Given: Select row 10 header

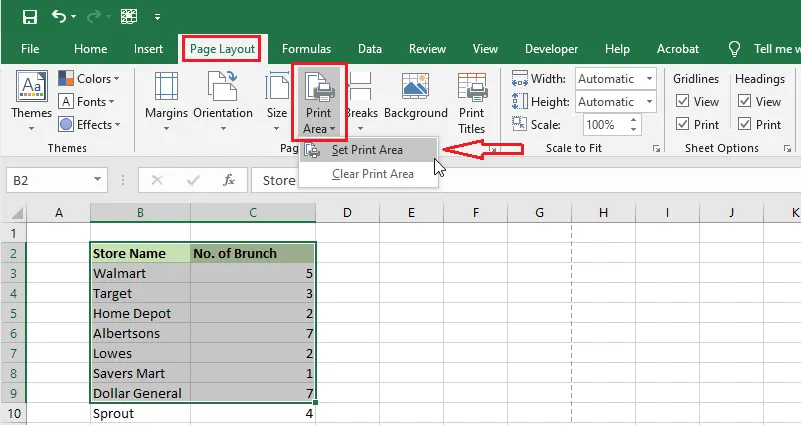Looking at the screenshot, I should [x=13, y=413].
